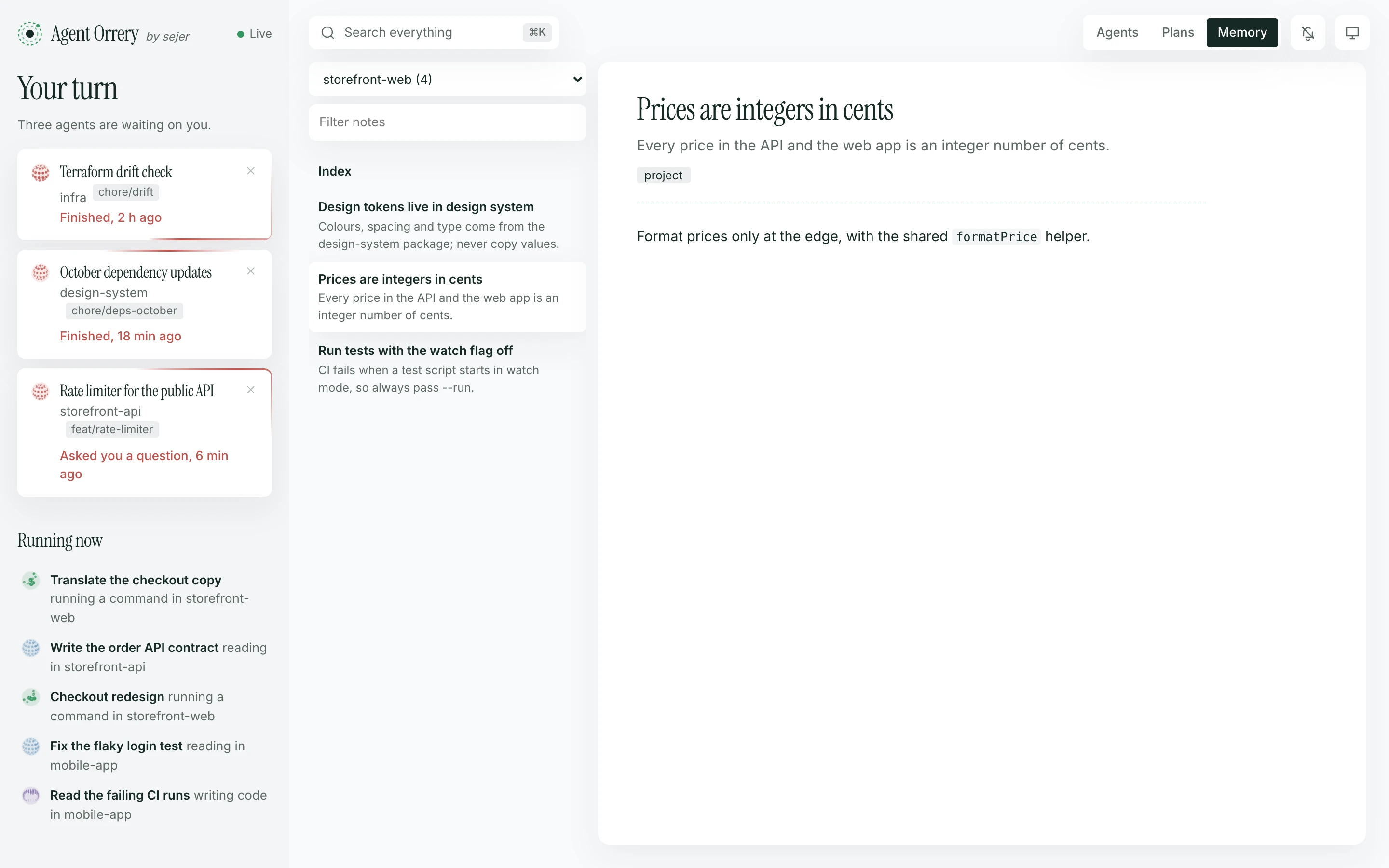The height and width of the screenshot is (868, 1389).
Task: Click the Write the order API contract icon
Action: tap(31, 648)
